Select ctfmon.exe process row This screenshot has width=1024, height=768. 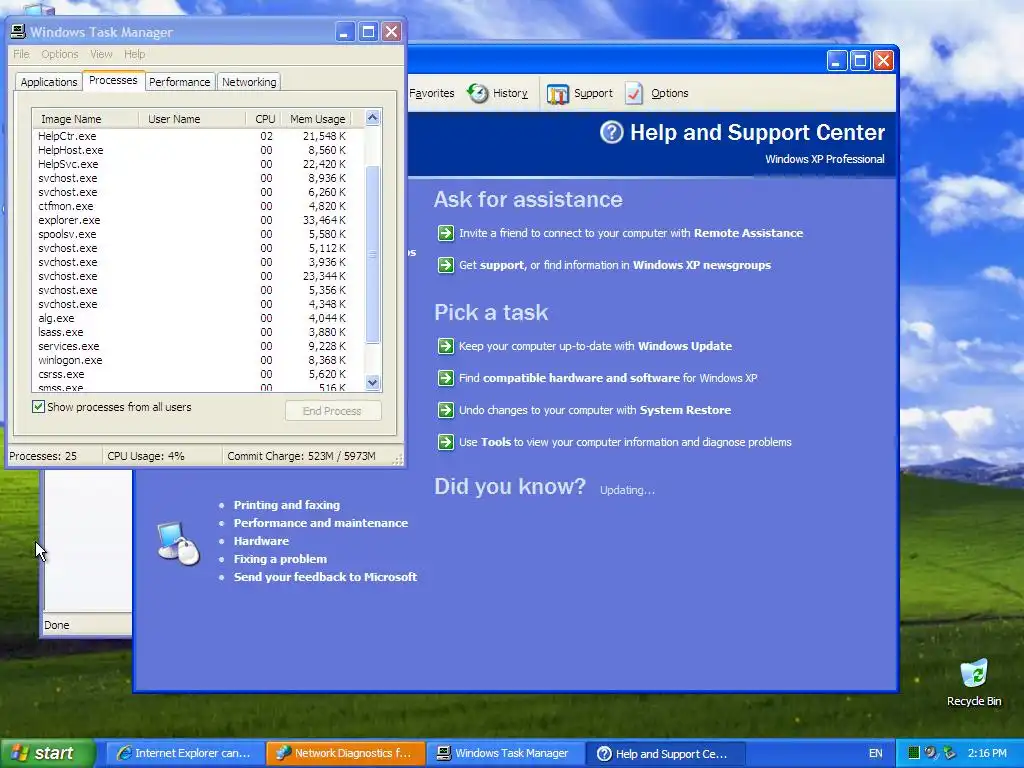[x=197, y=206]
